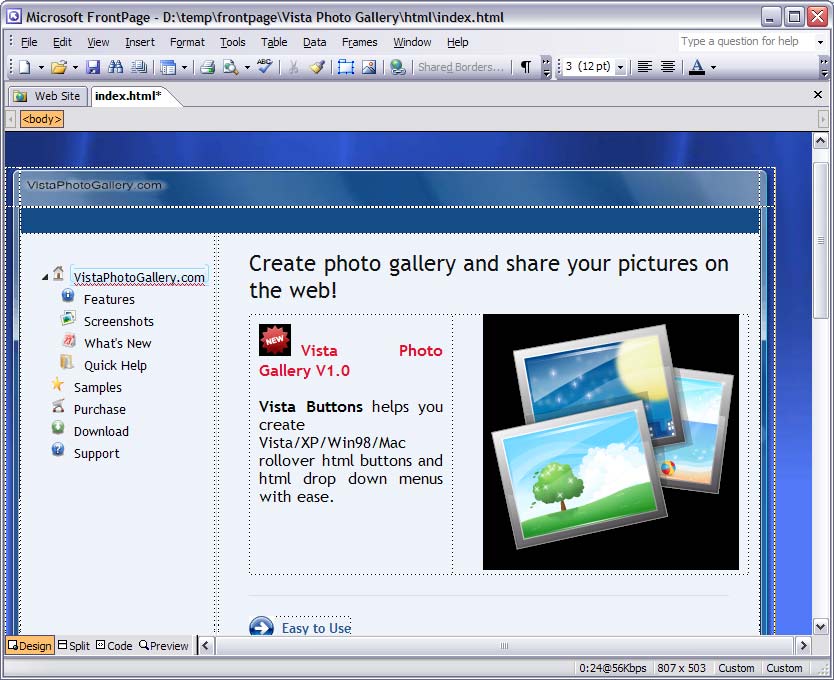Click the Insert Hyperlink globe icon

pyautogui.click(x=398, y=67)
